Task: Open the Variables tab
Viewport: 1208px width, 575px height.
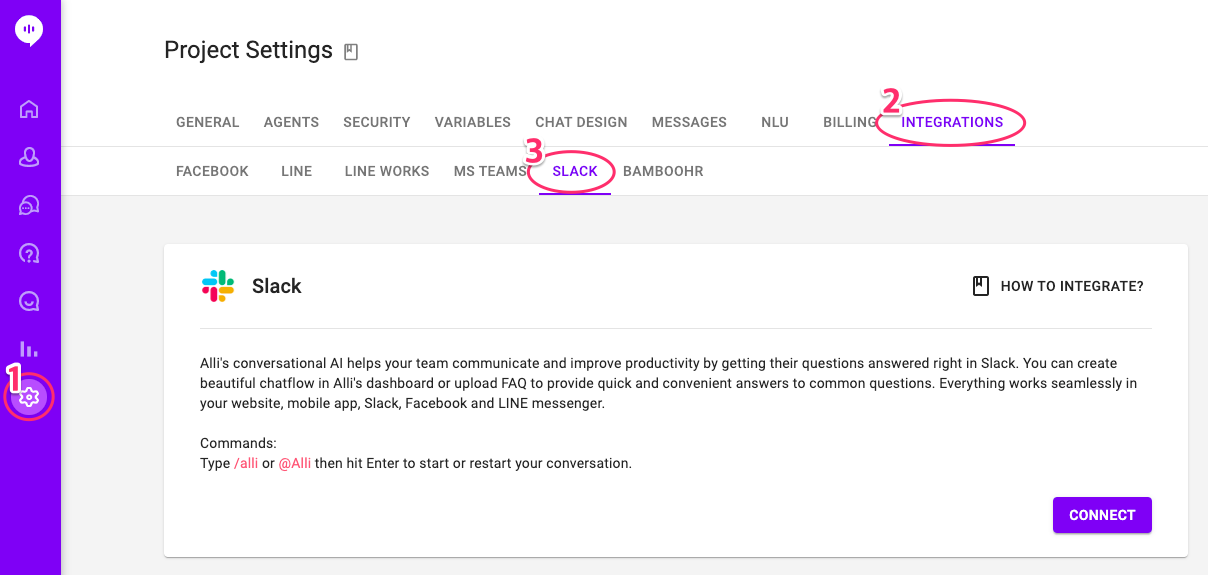Action: pyautogui.click(x=473, y=122)
